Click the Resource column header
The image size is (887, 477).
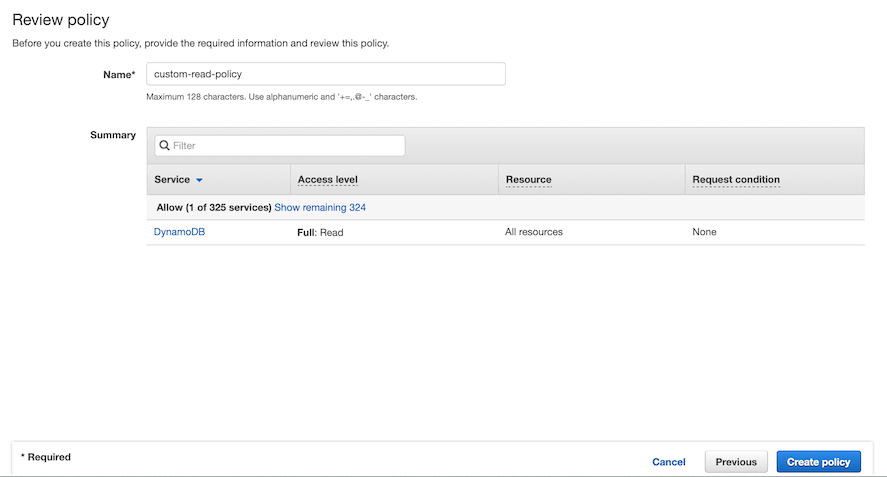(529, 180)
